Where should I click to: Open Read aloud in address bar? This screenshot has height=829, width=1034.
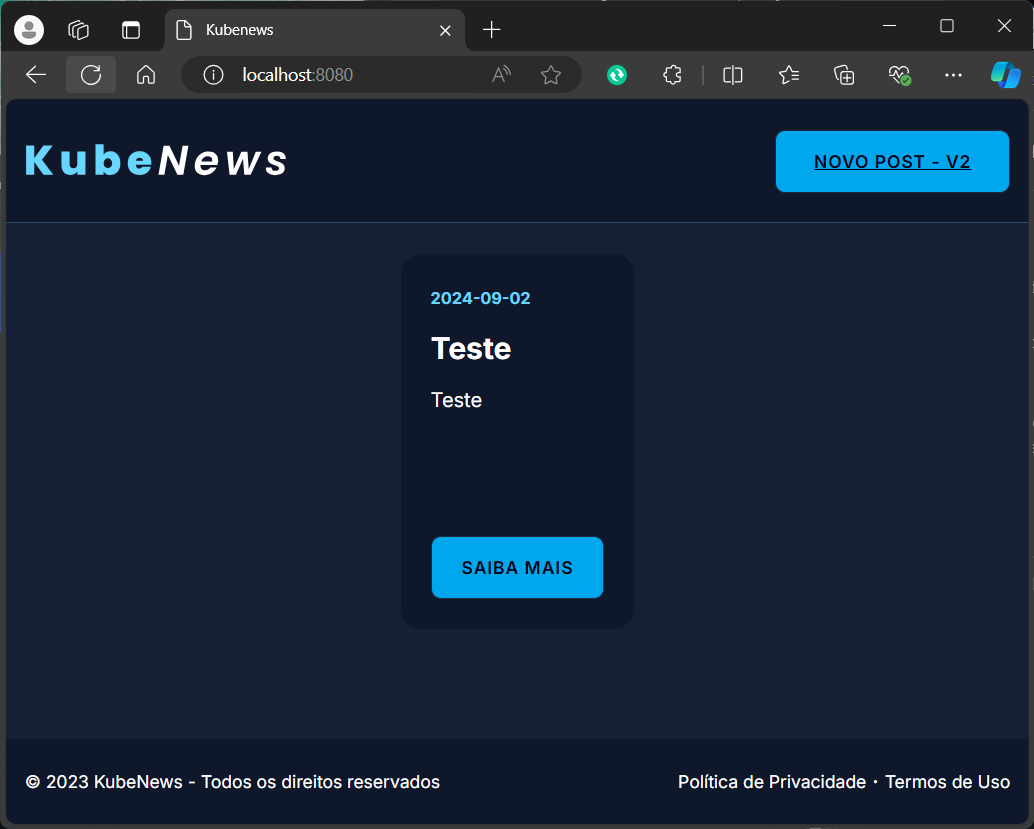click(501, 75)
